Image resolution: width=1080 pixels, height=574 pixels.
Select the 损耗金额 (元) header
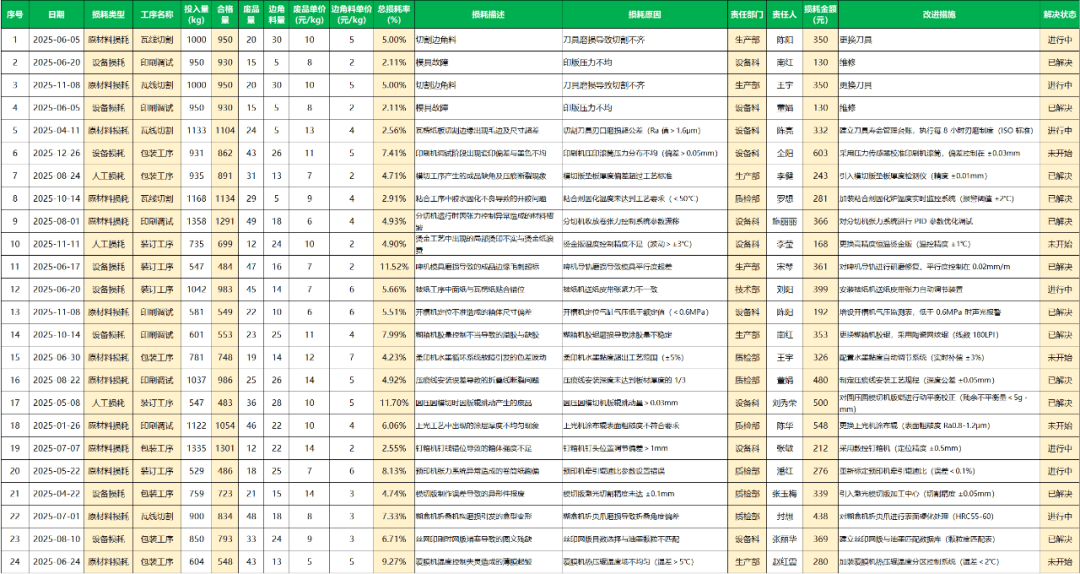pos(820,14)
